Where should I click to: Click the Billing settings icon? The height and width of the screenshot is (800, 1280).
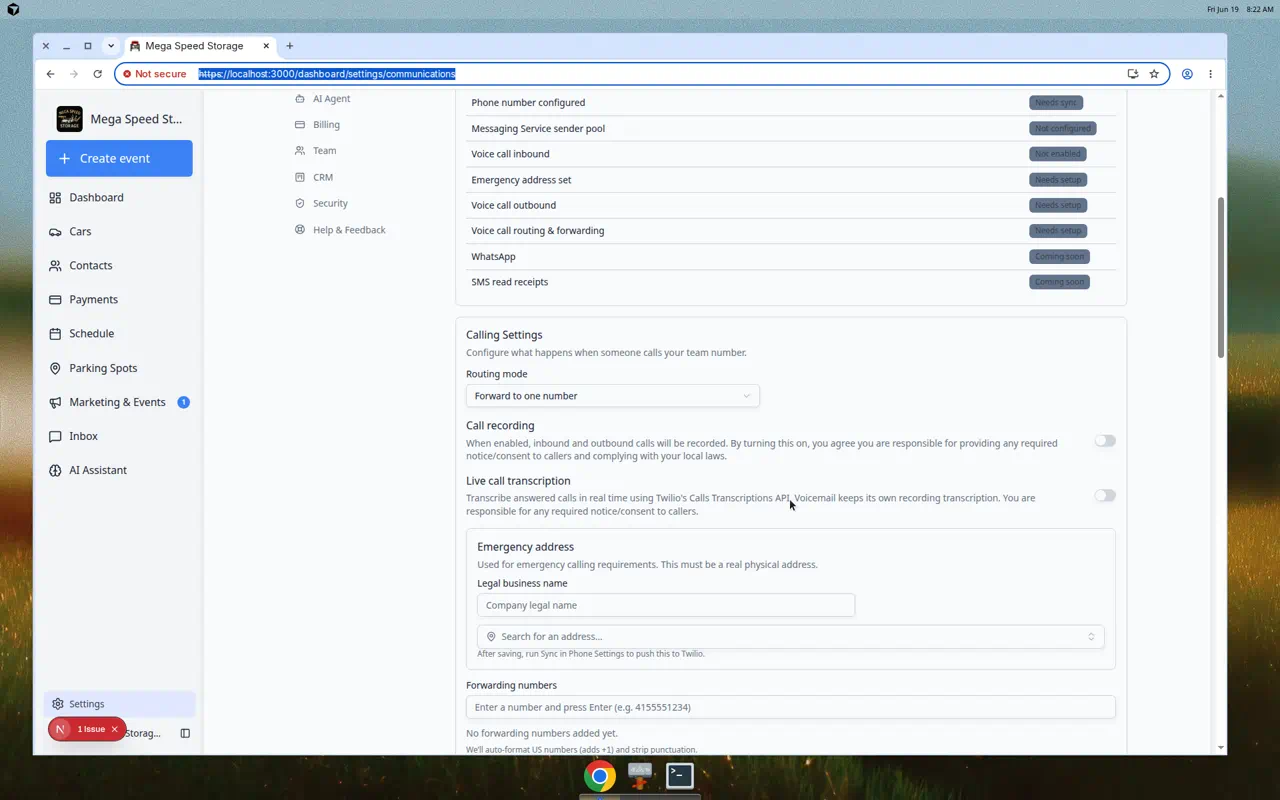coord(300,125)
